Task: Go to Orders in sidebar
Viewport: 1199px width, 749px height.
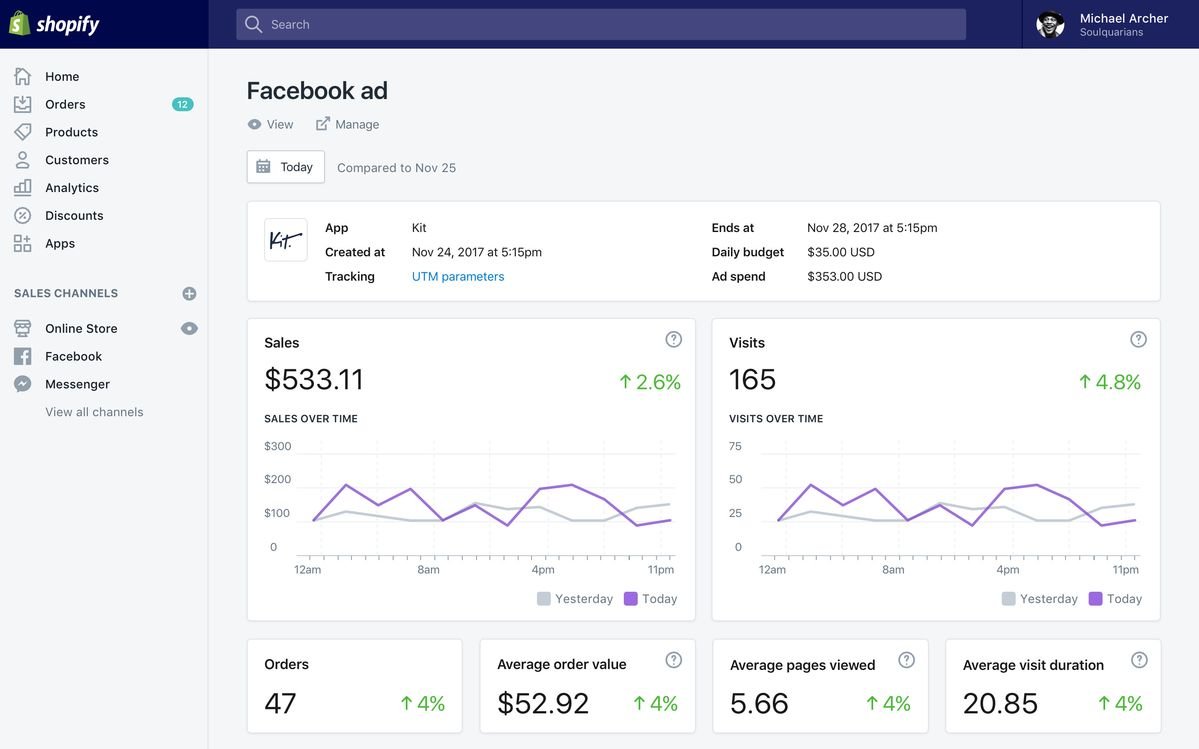Action: pos(65,104)
